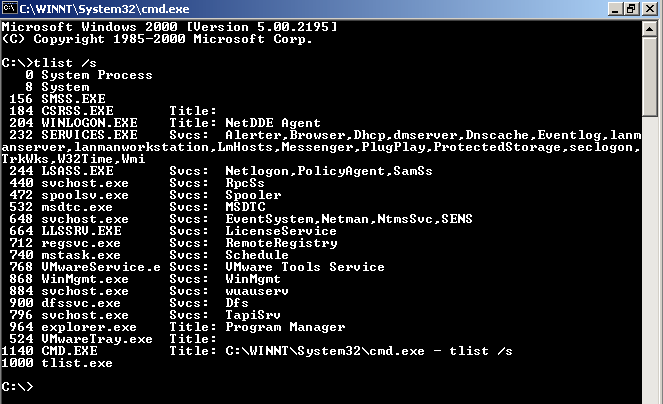Click the WinMgmt.exe process name
The width and height of the screenshot is (663, 404).
coord(85,279)
